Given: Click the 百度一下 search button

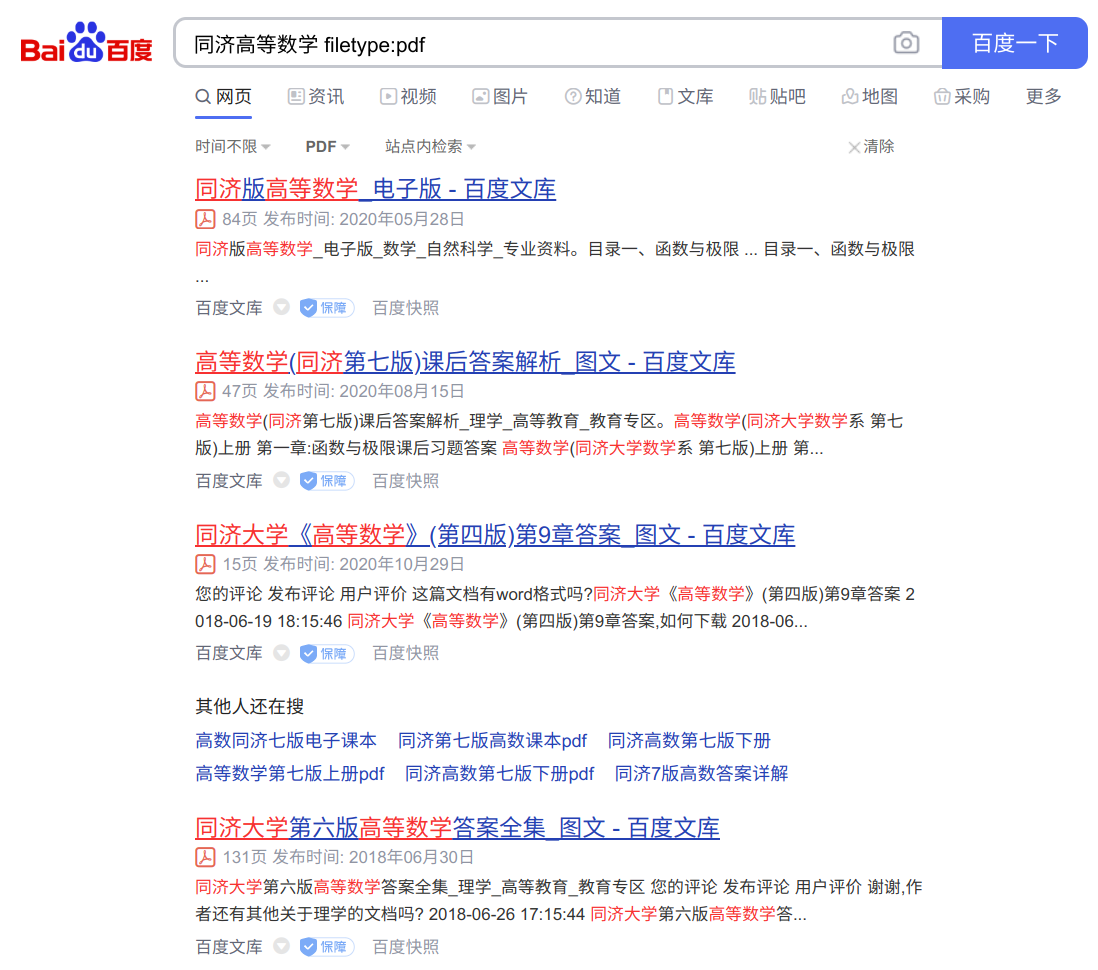Looking at the screenshot, I should tap(1014, 43).
